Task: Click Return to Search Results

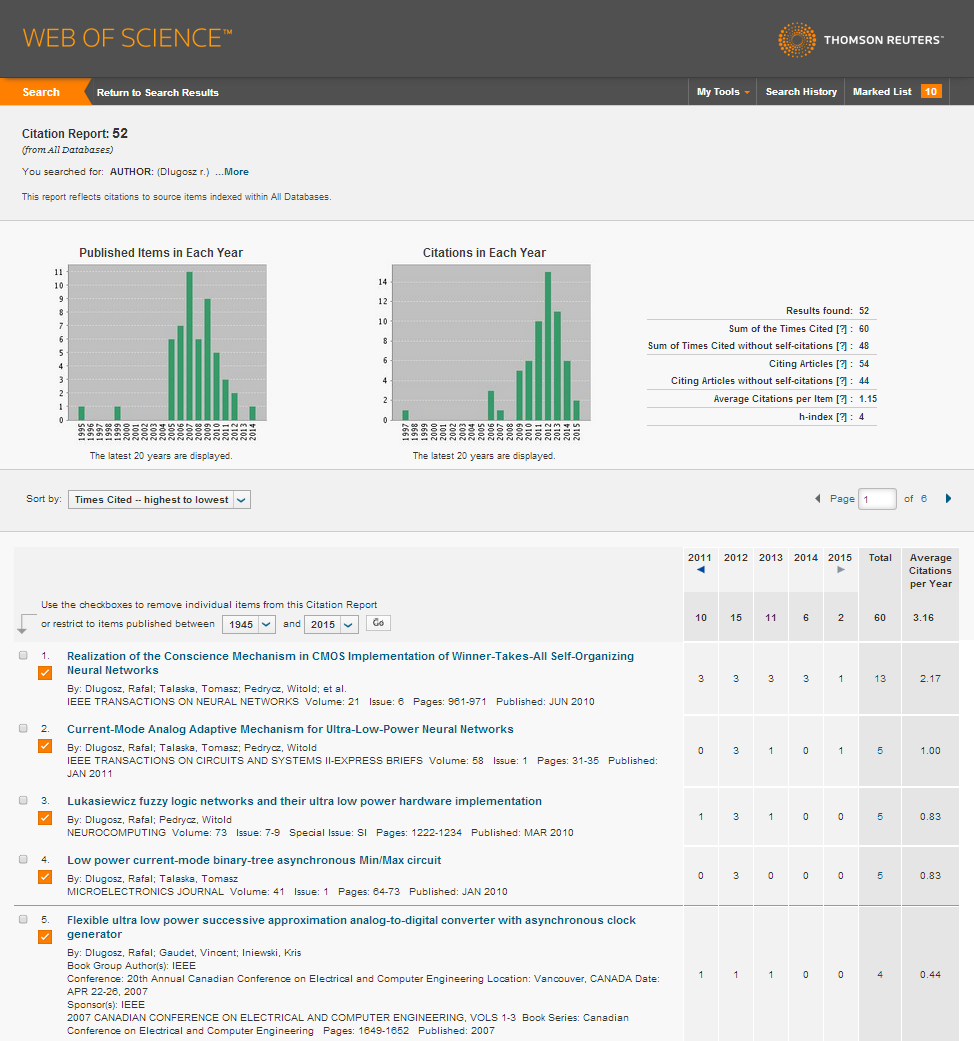Action: point(157,92)
